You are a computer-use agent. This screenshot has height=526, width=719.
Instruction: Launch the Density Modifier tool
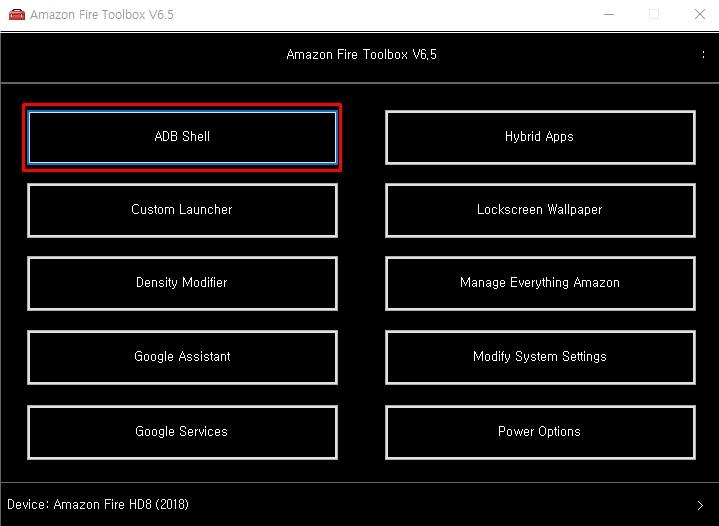182,283
